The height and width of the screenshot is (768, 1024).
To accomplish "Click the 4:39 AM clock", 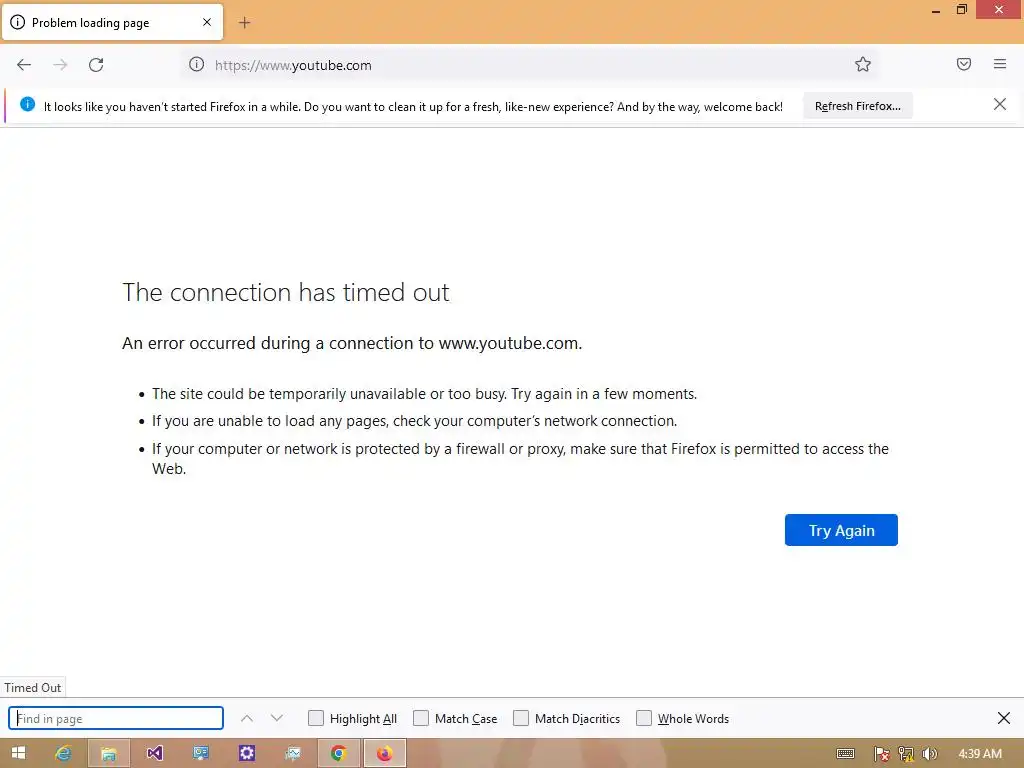I will point(980,754).
